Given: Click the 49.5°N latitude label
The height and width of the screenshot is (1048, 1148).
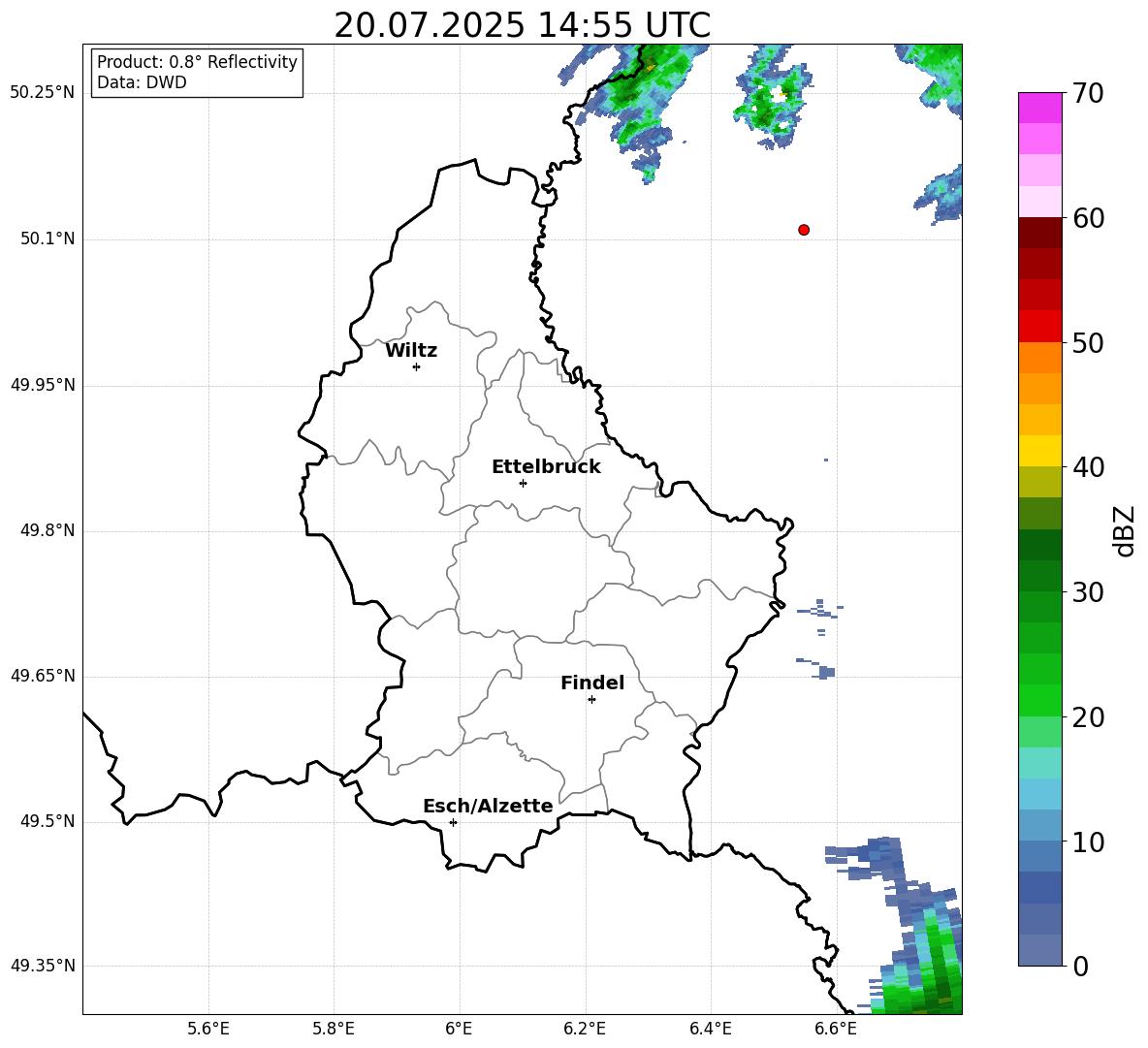Looking at the screenshot, I should tap(47, 821).
